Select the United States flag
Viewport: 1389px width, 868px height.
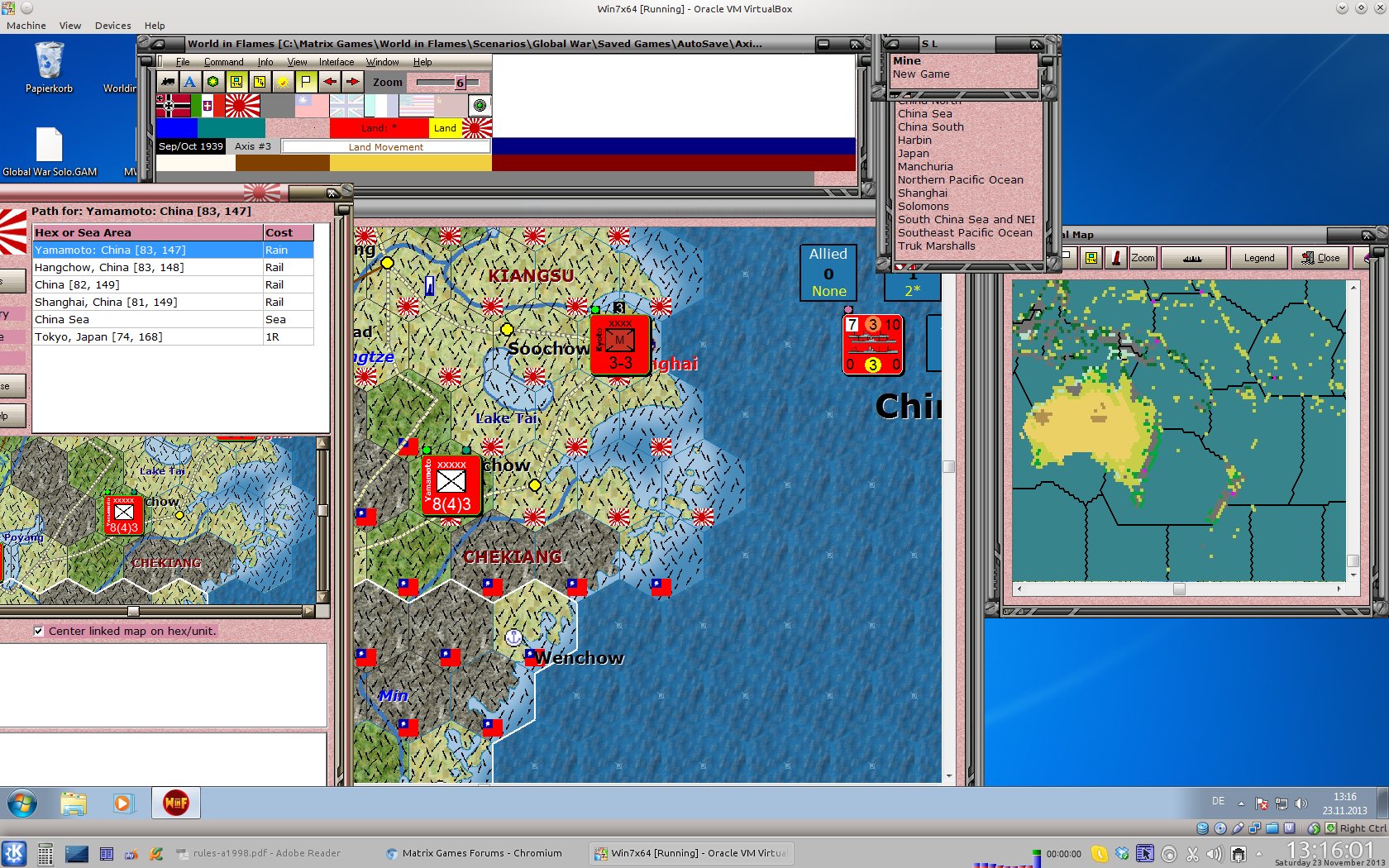pyautogui.click(x=416, y=106)
